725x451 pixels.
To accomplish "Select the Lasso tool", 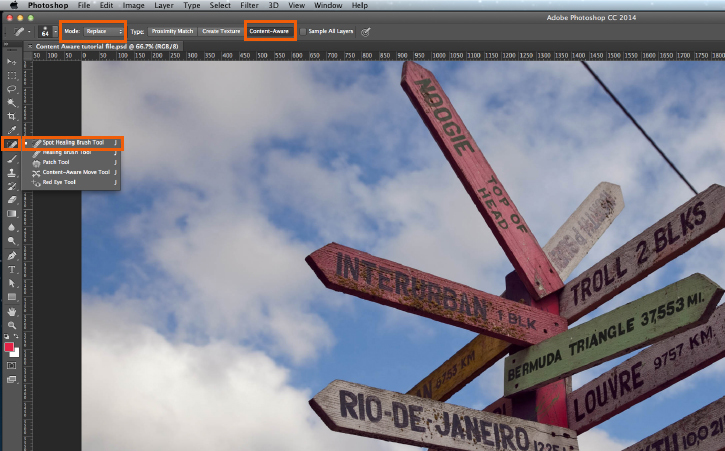I will tap(12, 89).
